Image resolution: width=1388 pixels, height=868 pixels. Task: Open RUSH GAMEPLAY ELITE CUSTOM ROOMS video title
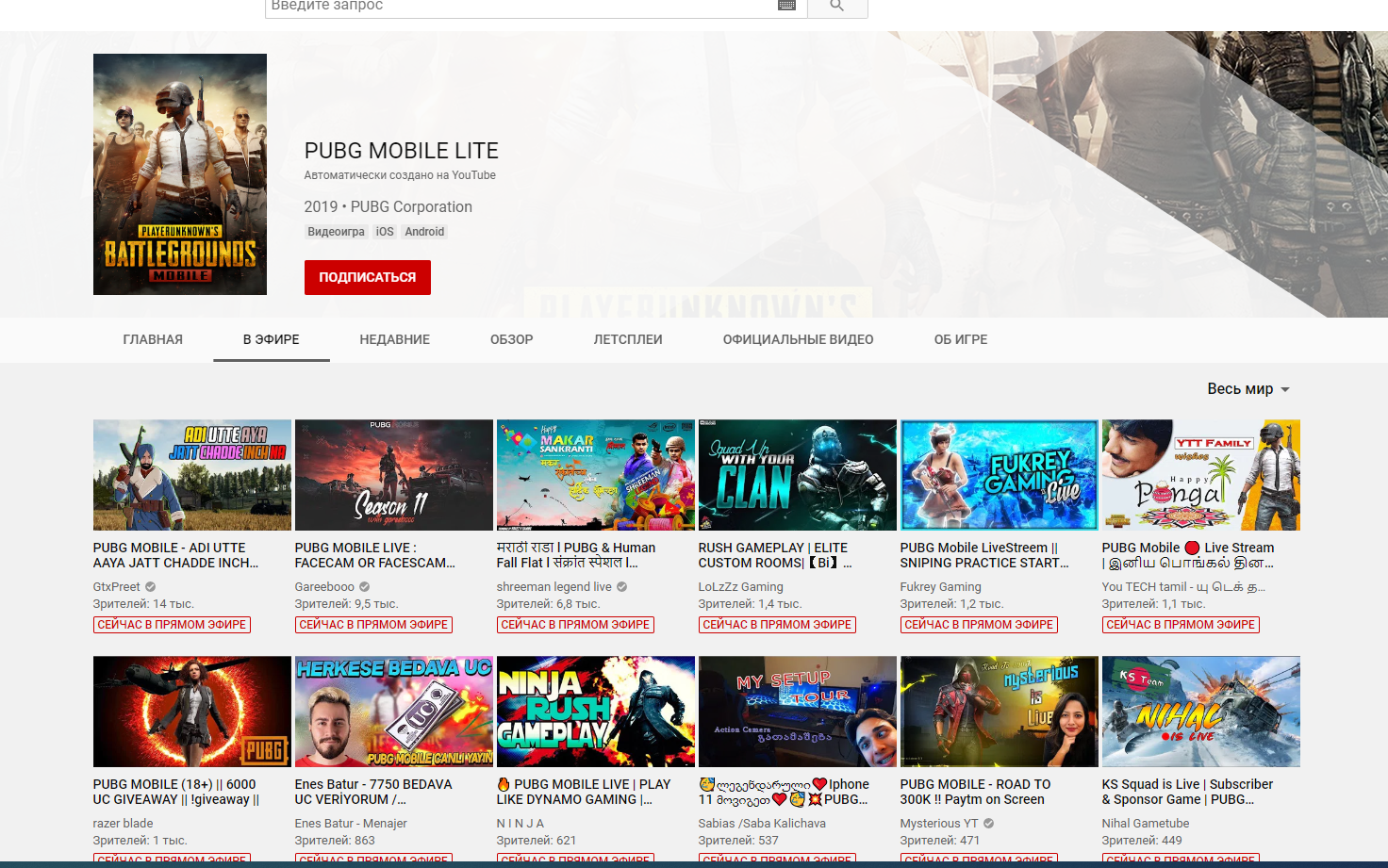[x=774, y=555]
